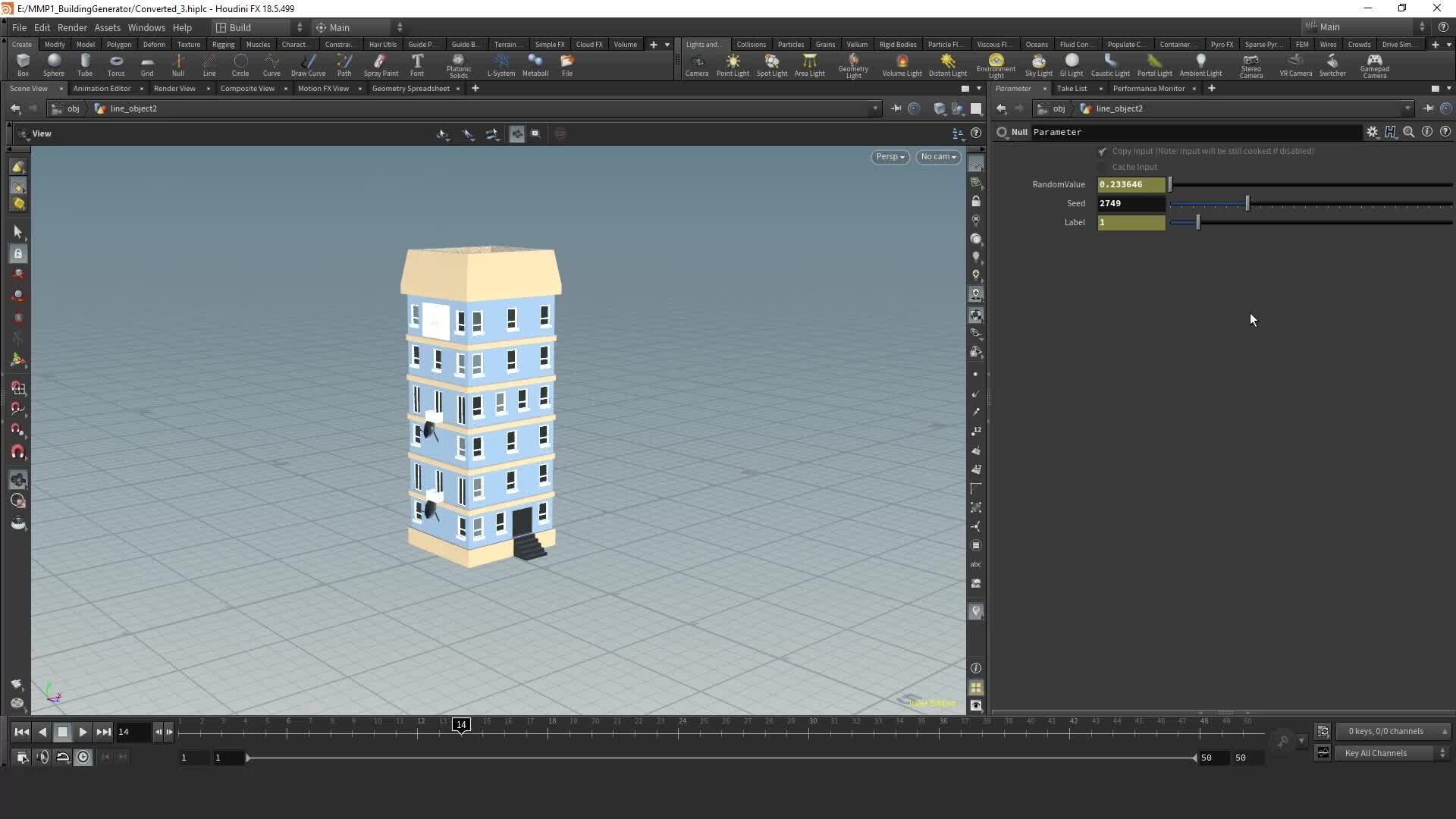Open the Key All Channels dropdown arrow
This screenshot has height=819, width=1456.
1444,752
